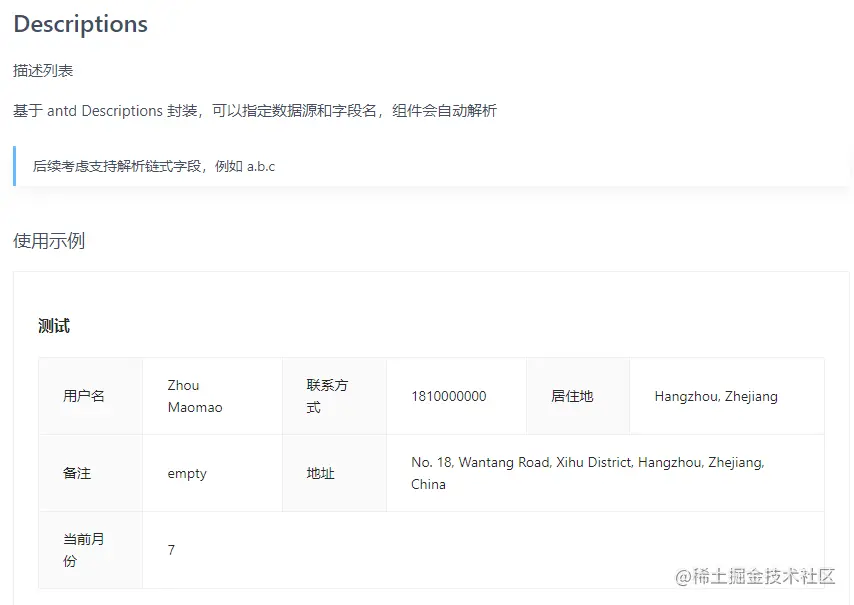Select the 描述列表 subtitle text

(x=43, y=71)
